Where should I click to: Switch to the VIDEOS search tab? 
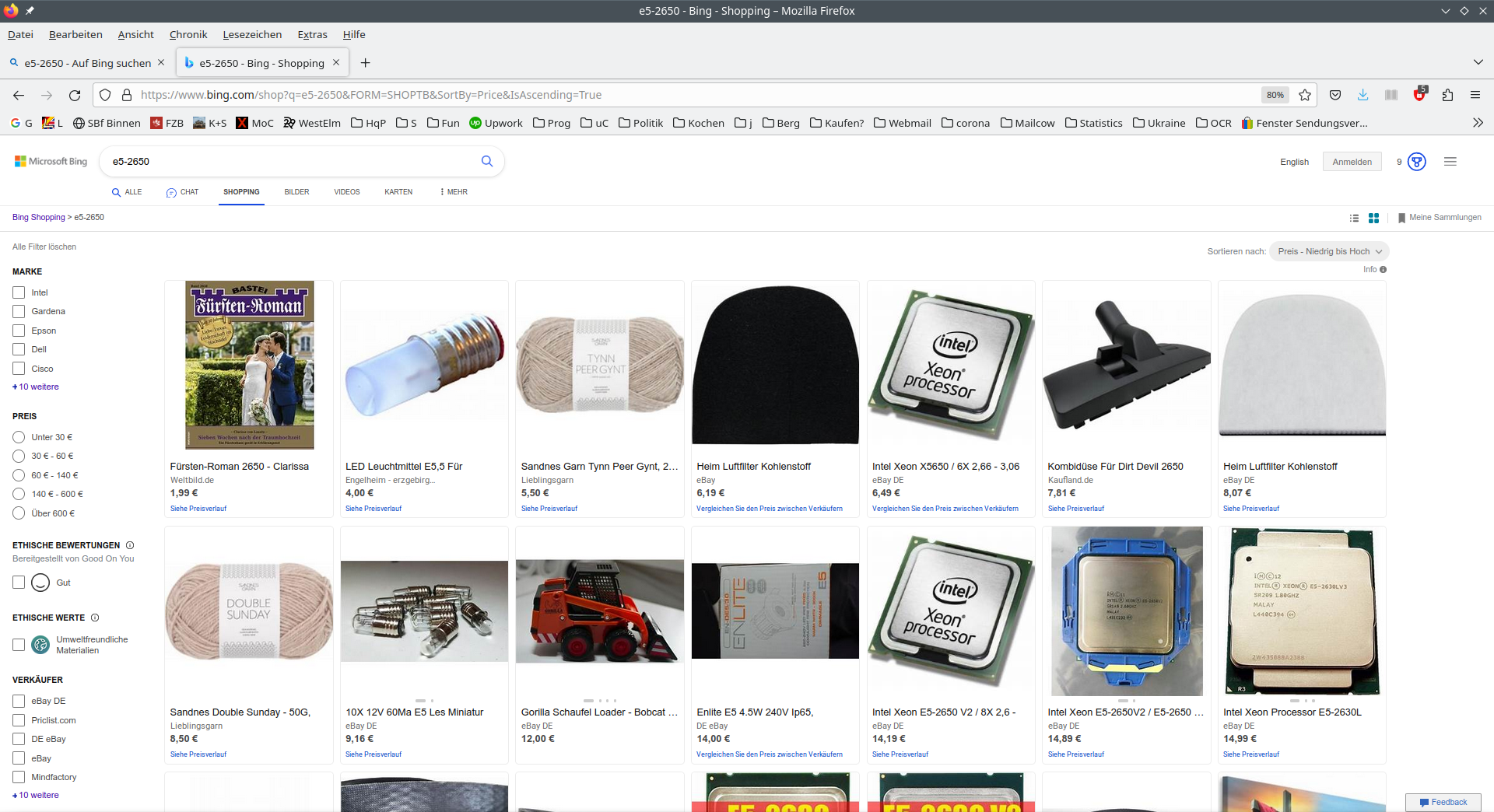coord(347,192)
